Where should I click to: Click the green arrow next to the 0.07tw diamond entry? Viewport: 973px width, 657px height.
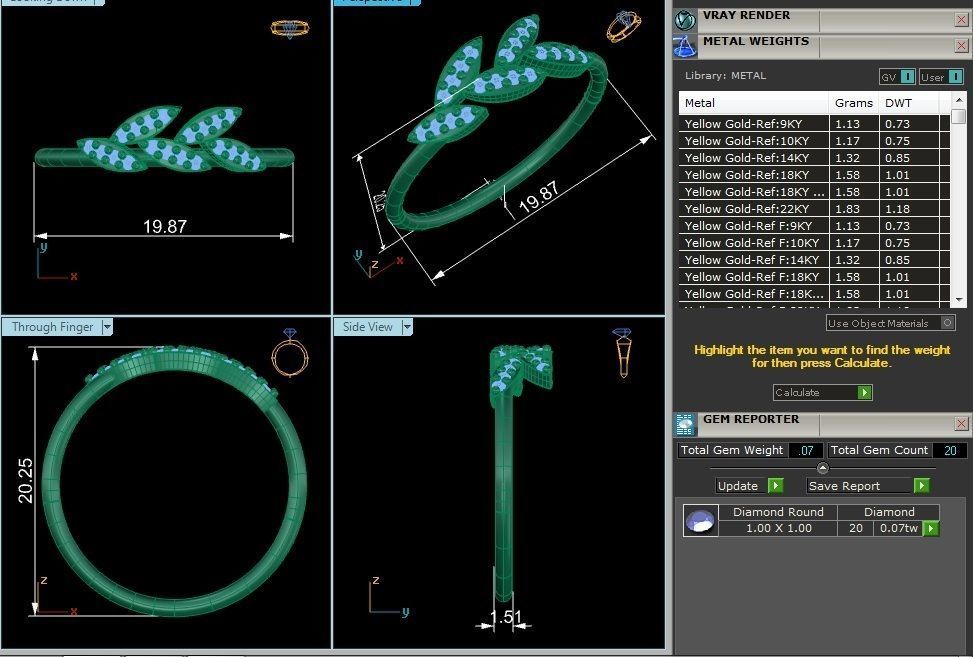point(931,528)
